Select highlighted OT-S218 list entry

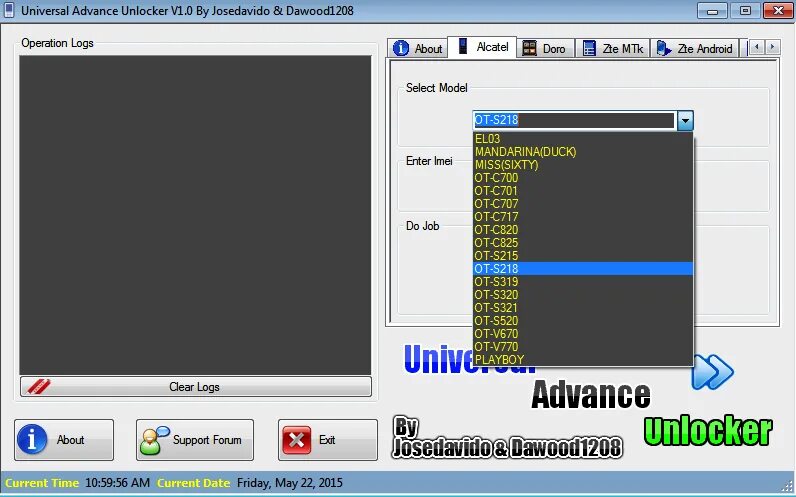pos(583,269)
